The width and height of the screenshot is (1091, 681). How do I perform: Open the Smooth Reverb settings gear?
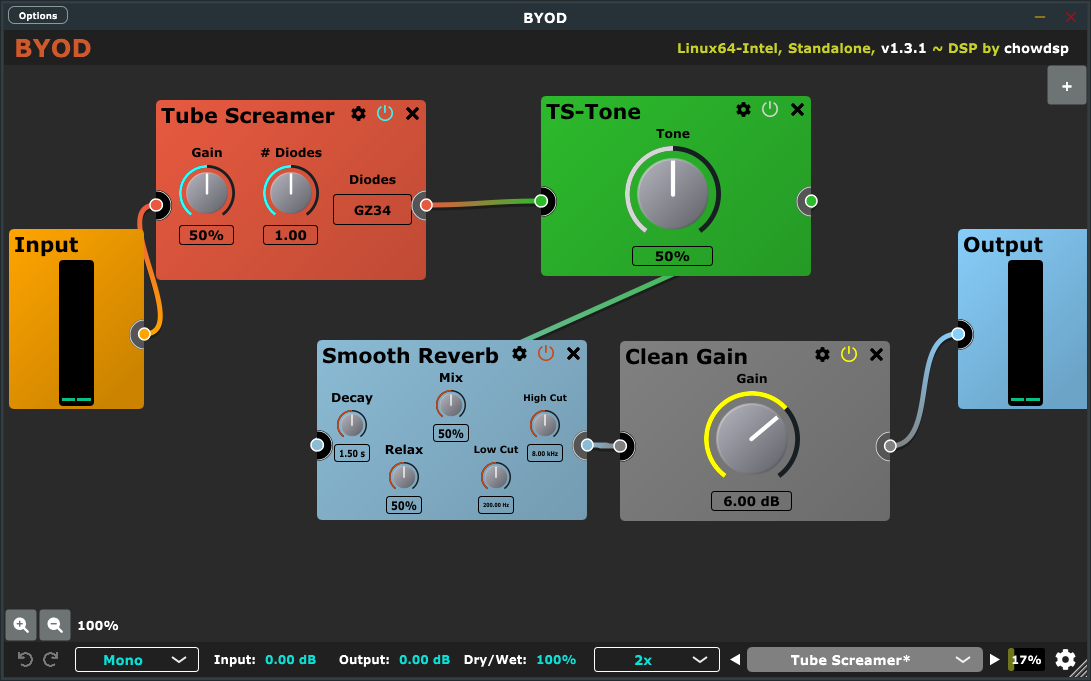pyautogui.click(x=519, y=354)
